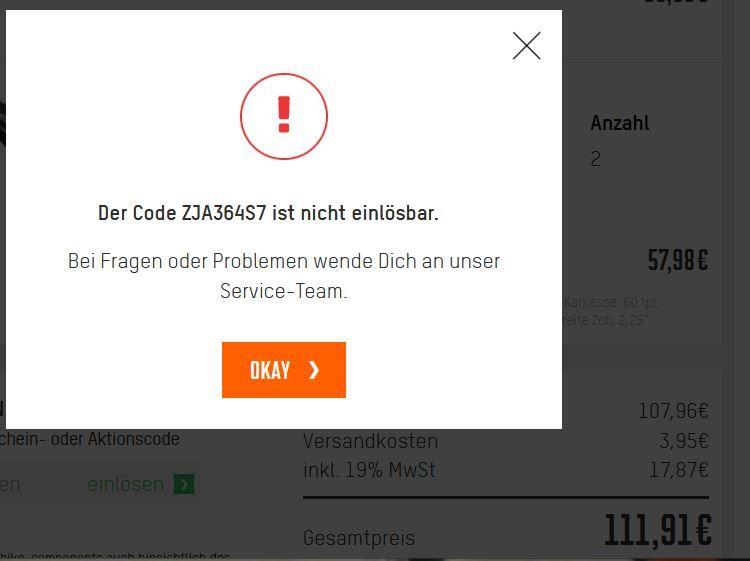The height and width of the screenshot is (561, 750).
Task: Click the Anzahl column label
Action: 619,123
